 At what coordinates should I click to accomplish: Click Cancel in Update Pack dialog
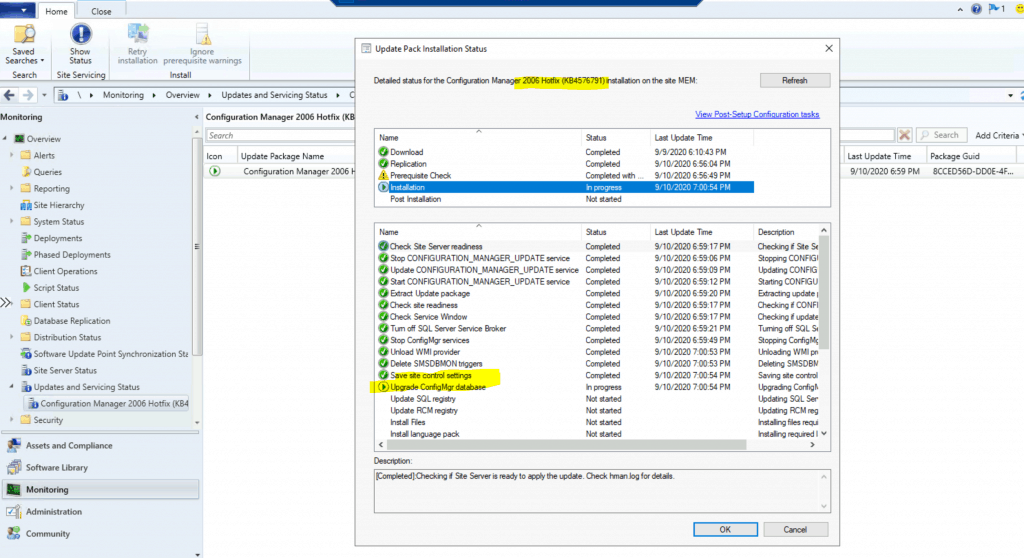(x=795, y=529)
